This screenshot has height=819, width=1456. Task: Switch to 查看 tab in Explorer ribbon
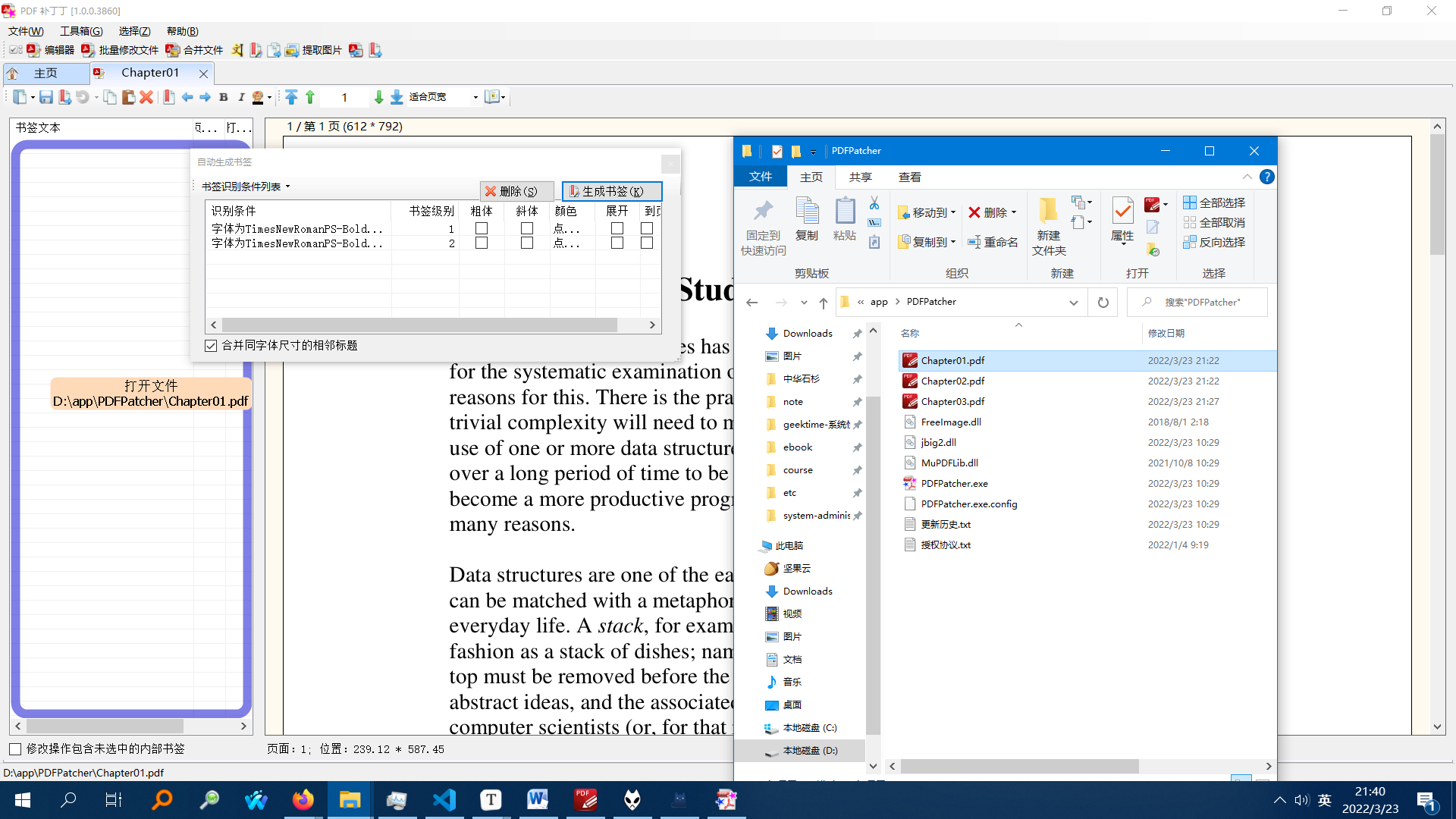point(909,177)
